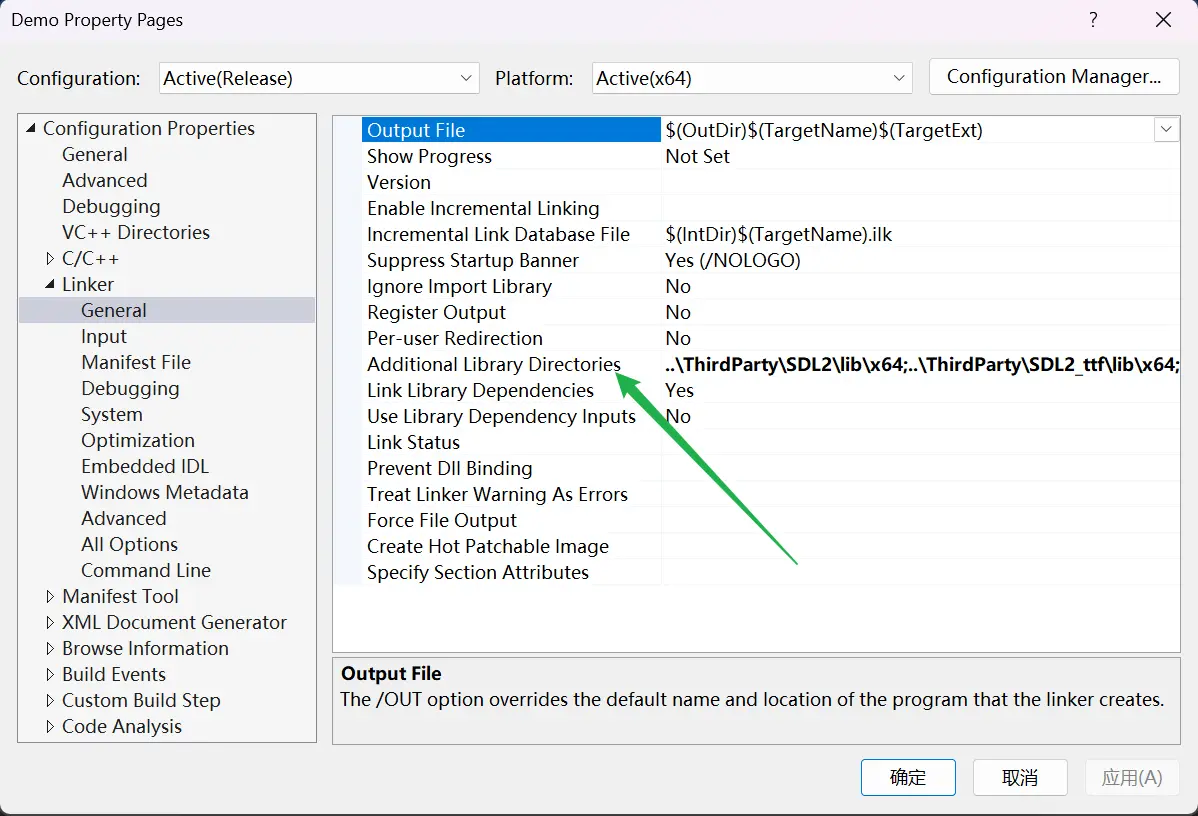Open the Platform dropdown
1198x816 pixels.
point(752,78)
